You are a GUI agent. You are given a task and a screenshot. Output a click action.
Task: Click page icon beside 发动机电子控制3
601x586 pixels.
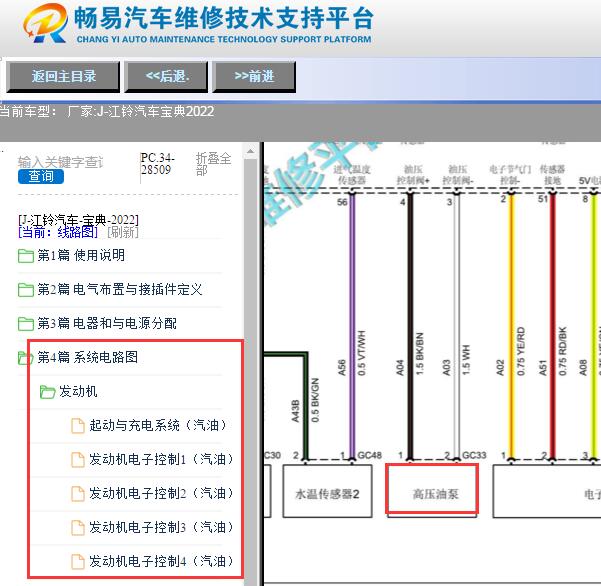click(78, 528)
